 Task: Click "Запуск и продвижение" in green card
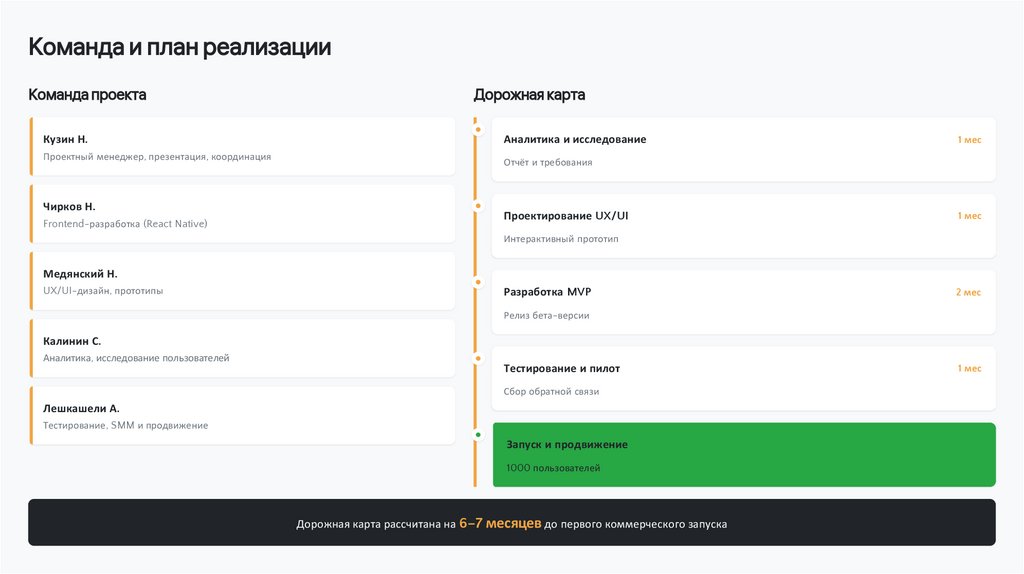point(567,445)
